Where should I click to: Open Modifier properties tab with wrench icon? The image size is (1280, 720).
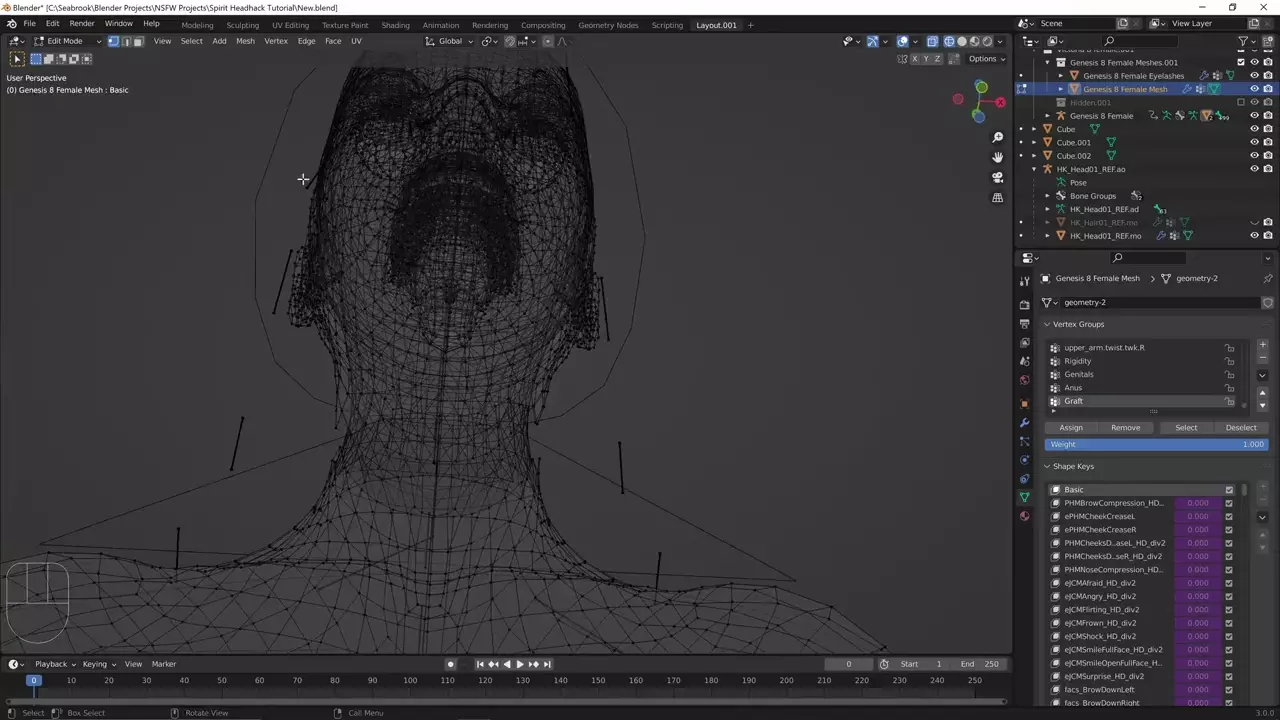[x=1024, y=423]
